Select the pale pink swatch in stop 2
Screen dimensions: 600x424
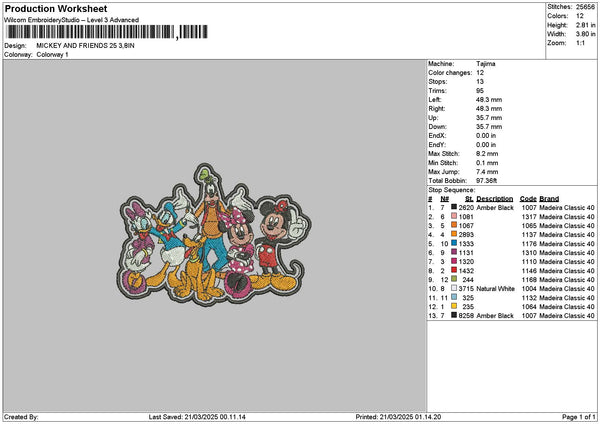(454, 216)
